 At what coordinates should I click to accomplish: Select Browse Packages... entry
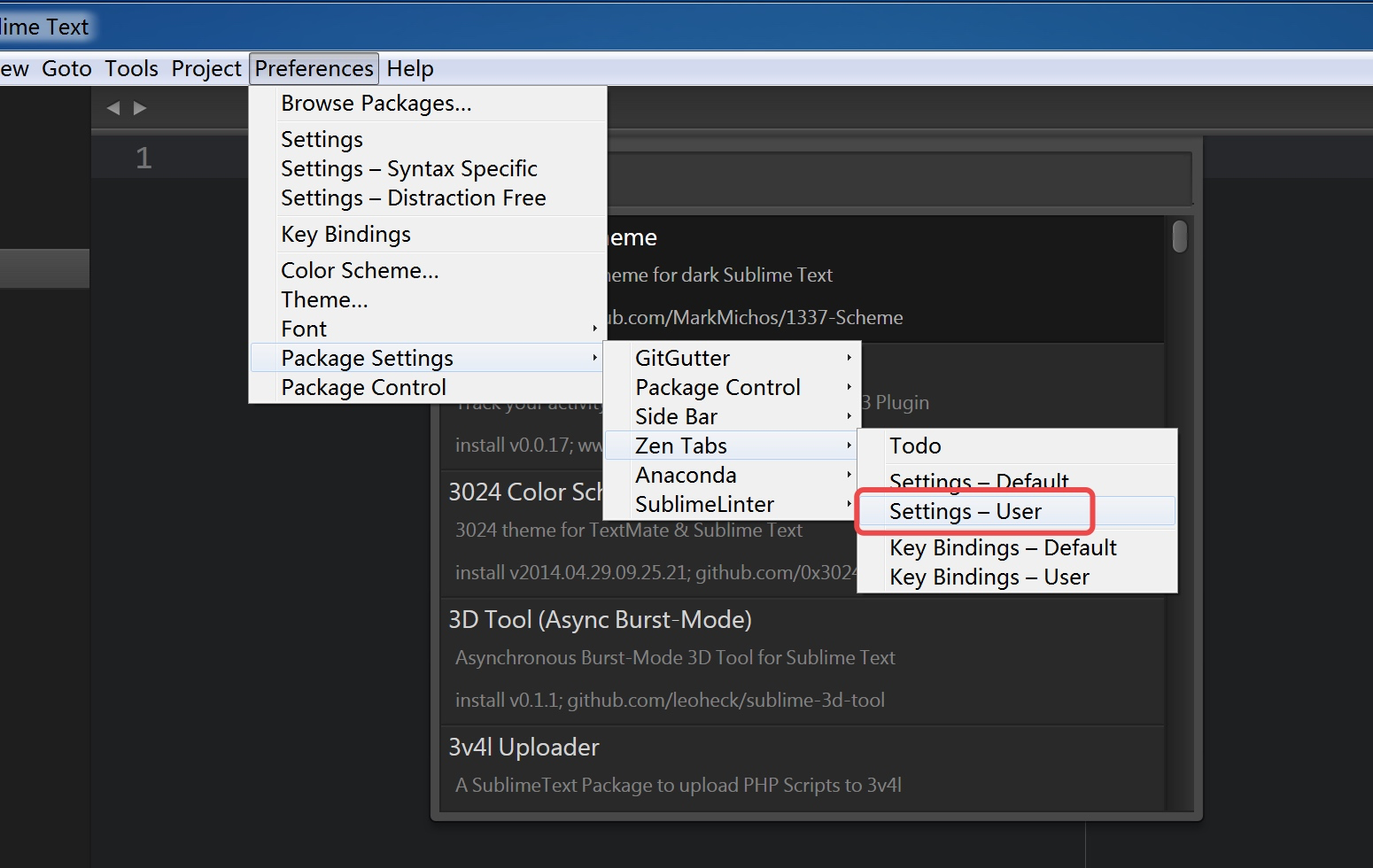428,104
